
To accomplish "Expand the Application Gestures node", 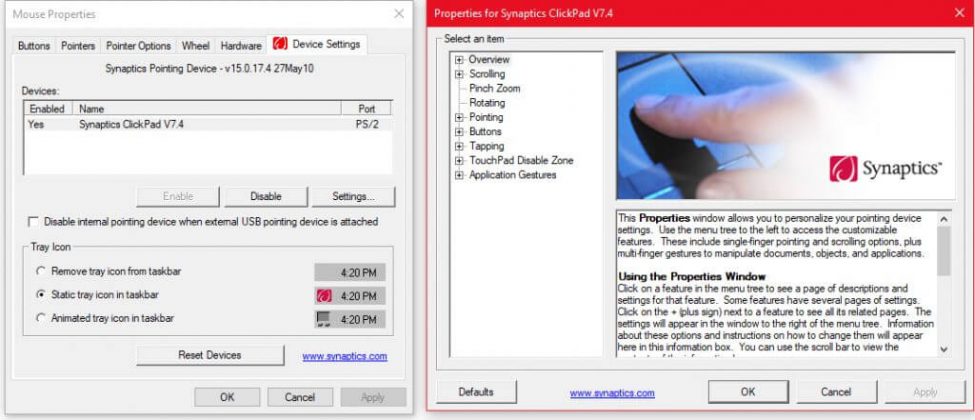I will tap(460, 175).
